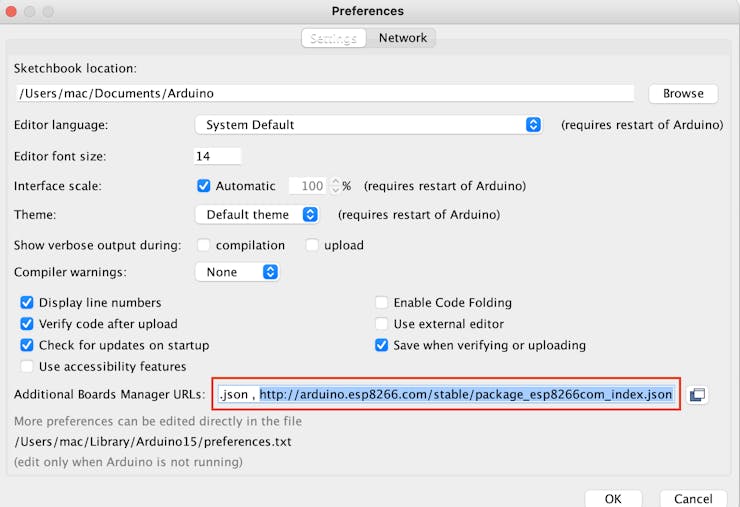The height and width of the screenshot is (507, 740).
Task: Disable Check for updates on startup
Action: (x=27, y=345)
